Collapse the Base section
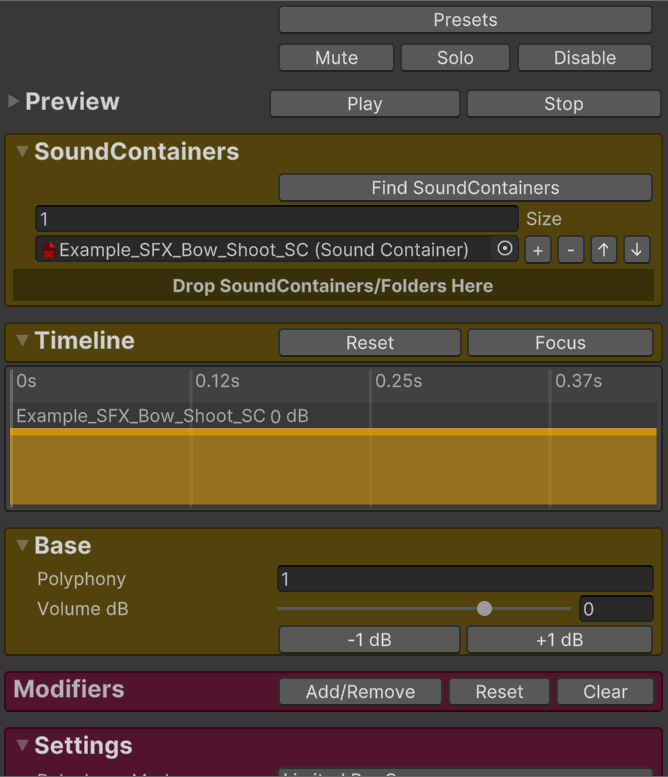The image size is (668, 777). (23, 546)
